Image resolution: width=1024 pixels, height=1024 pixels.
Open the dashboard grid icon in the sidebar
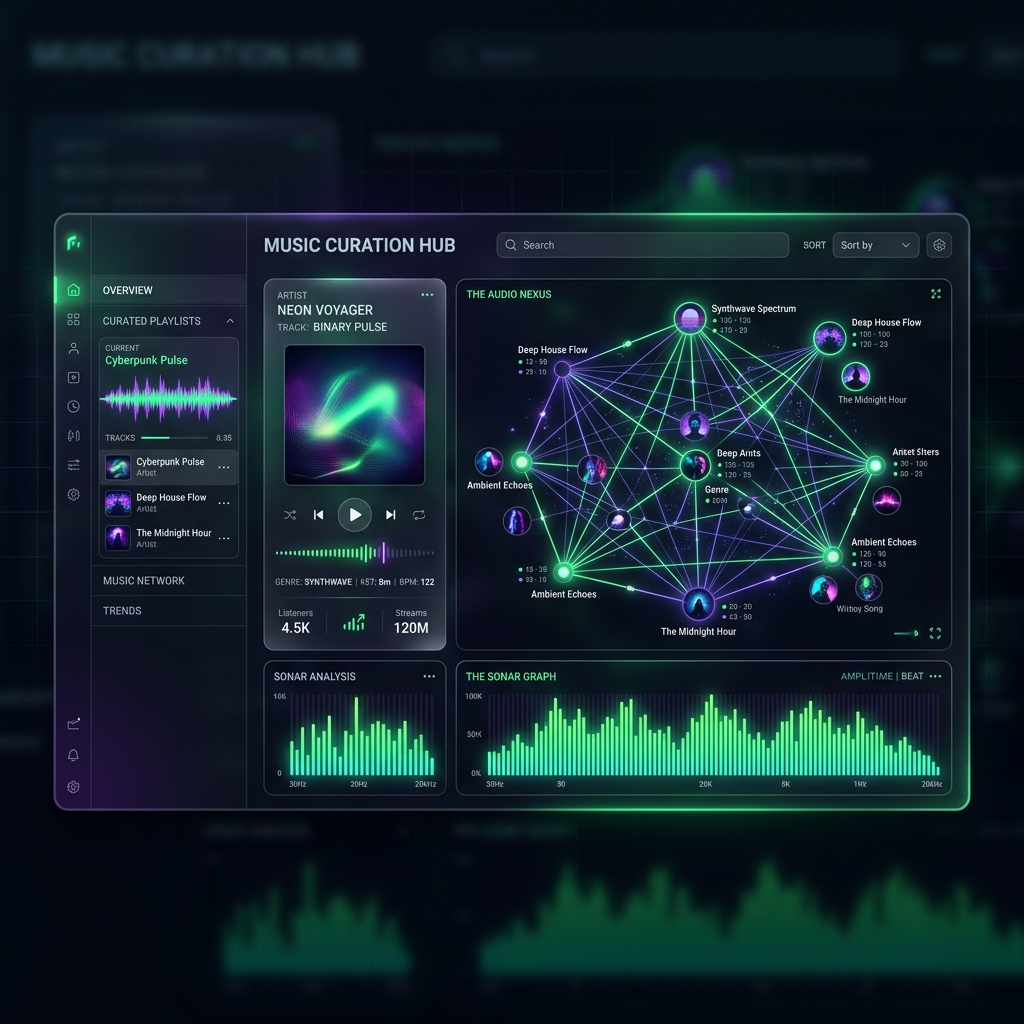[73, 319]
